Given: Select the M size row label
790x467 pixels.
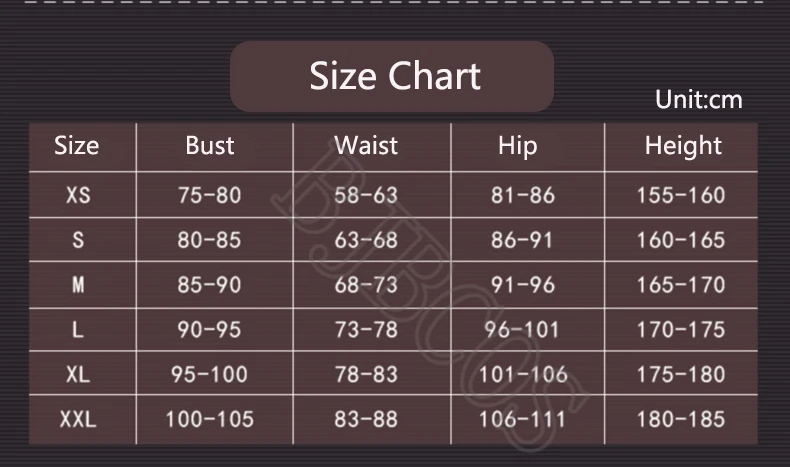Looking at the screenshot, I should [78, 285].
